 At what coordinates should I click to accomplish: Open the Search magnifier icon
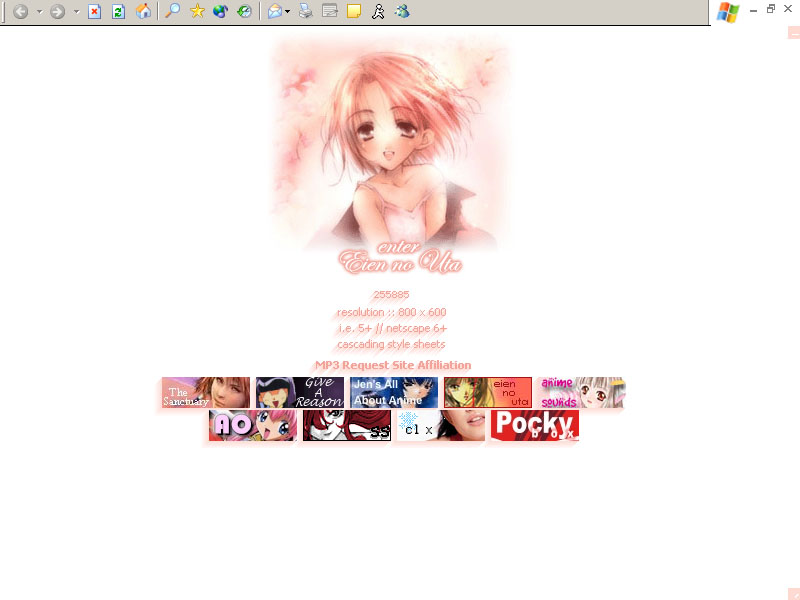click(173, 12)
